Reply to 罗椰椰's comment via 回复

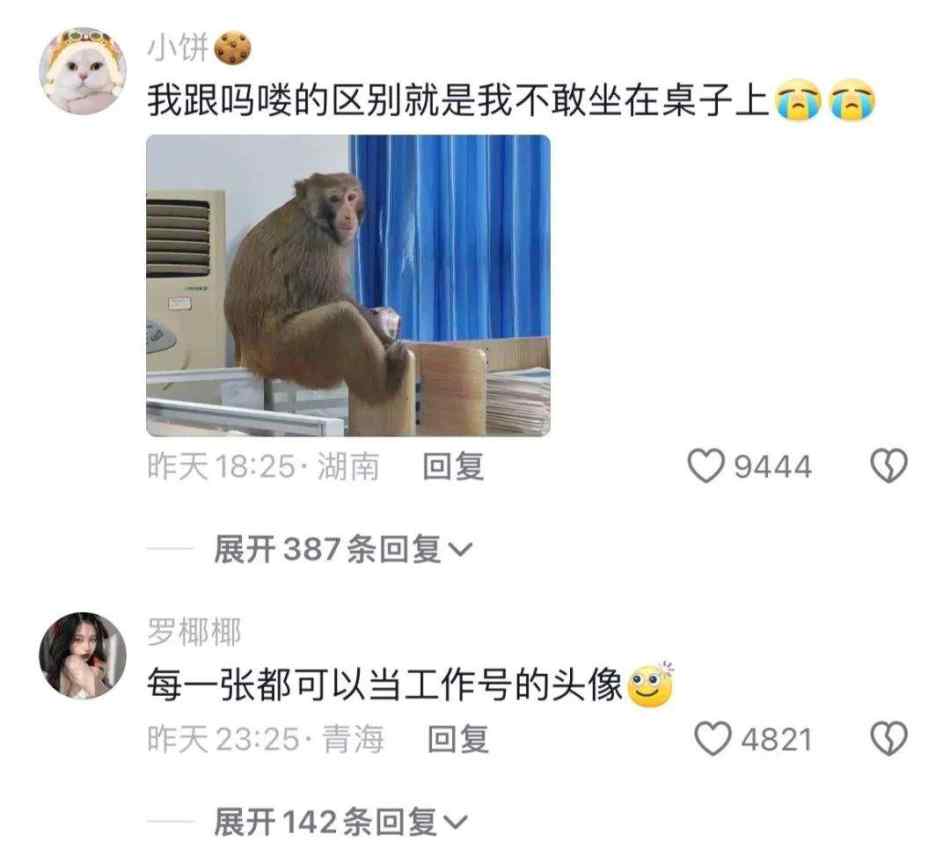click(458, 739)
